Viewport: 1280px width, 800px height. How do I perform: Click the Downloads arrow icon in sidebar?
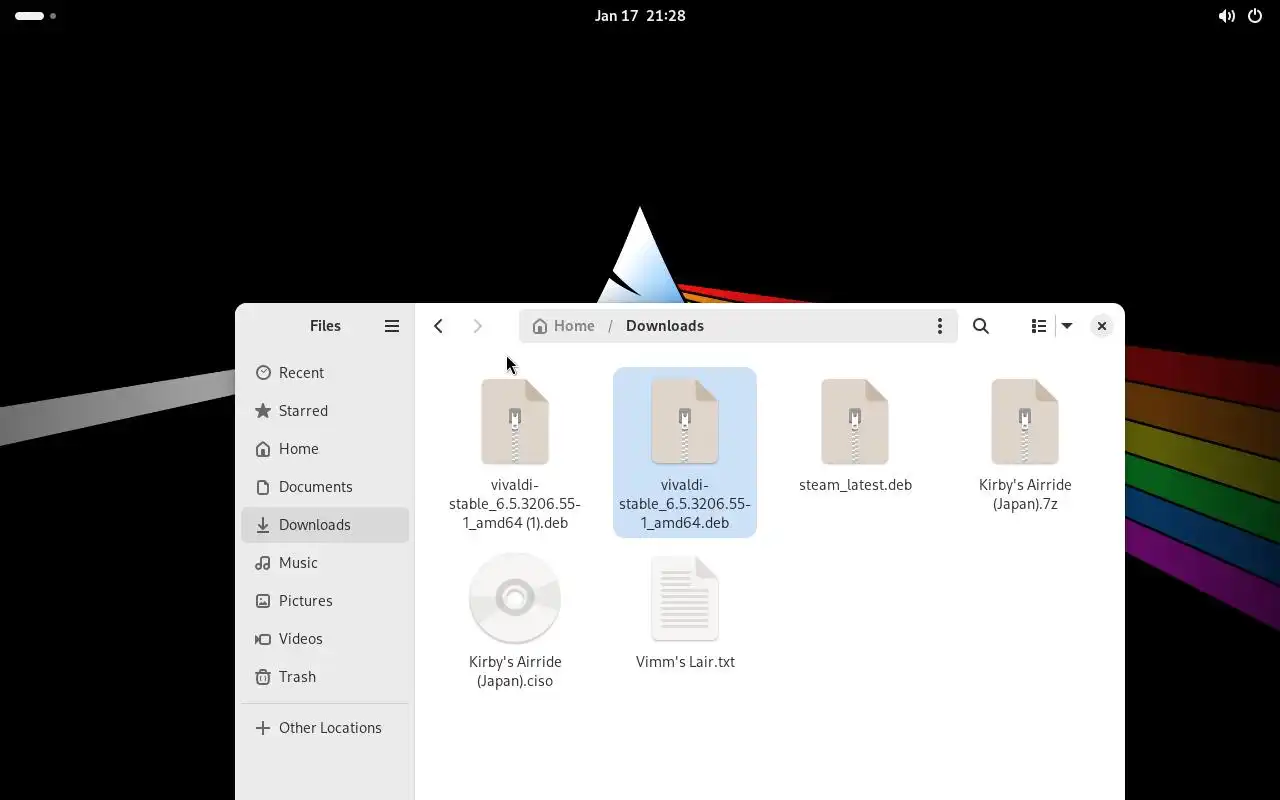click(263, 524)
